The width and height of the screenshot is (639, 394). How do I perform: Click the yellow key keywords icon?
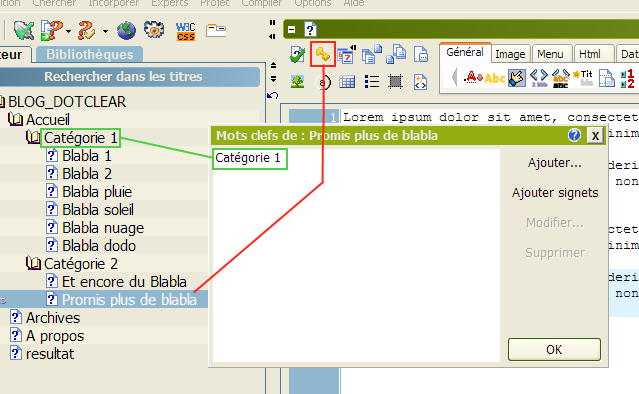(322, 54)
